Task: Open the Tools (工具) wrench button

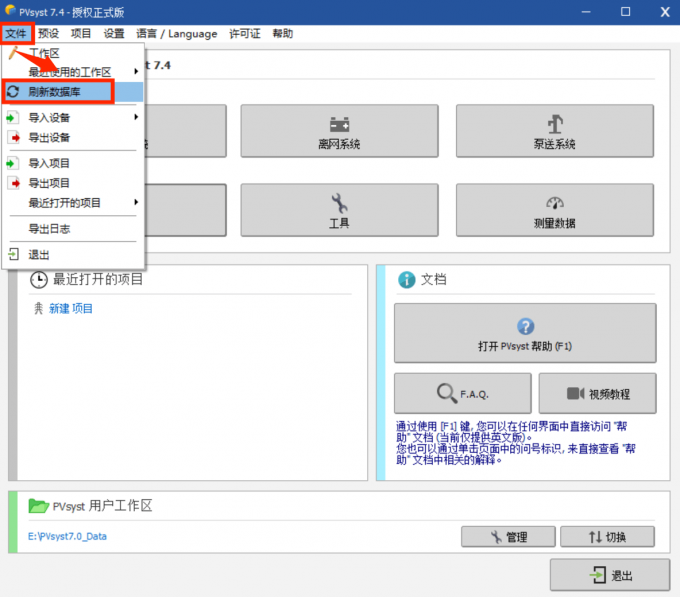Action: [x=338, y=210]
